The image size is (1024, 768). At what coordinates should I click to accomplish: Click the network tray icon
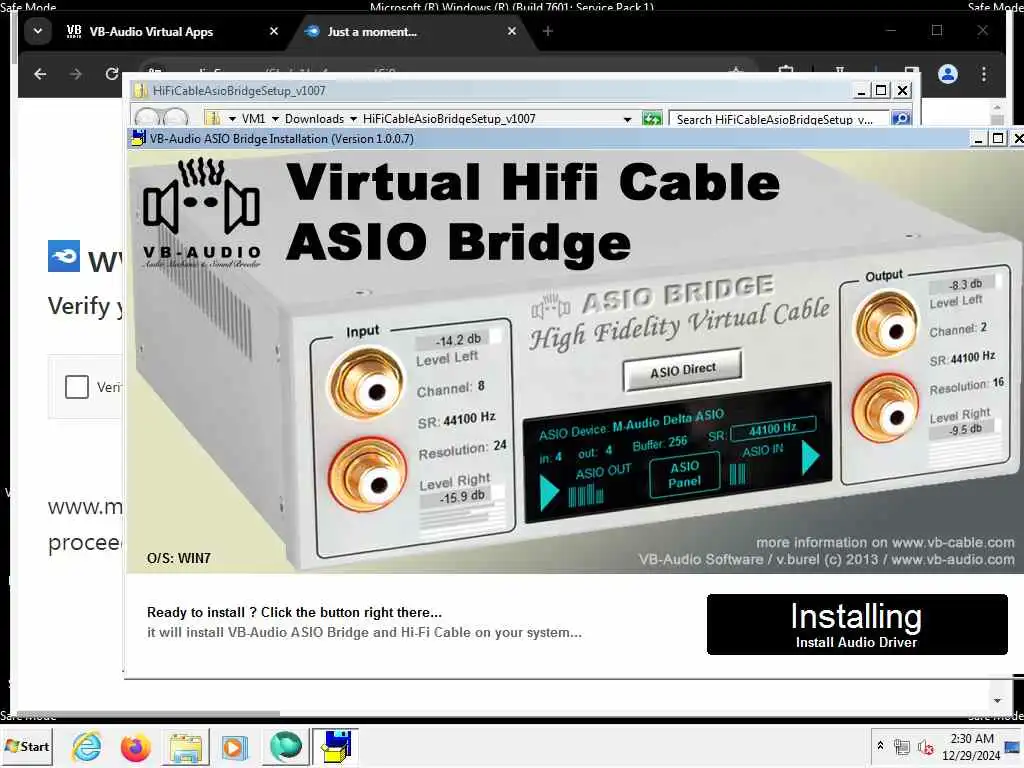click(x=902, y=746)
